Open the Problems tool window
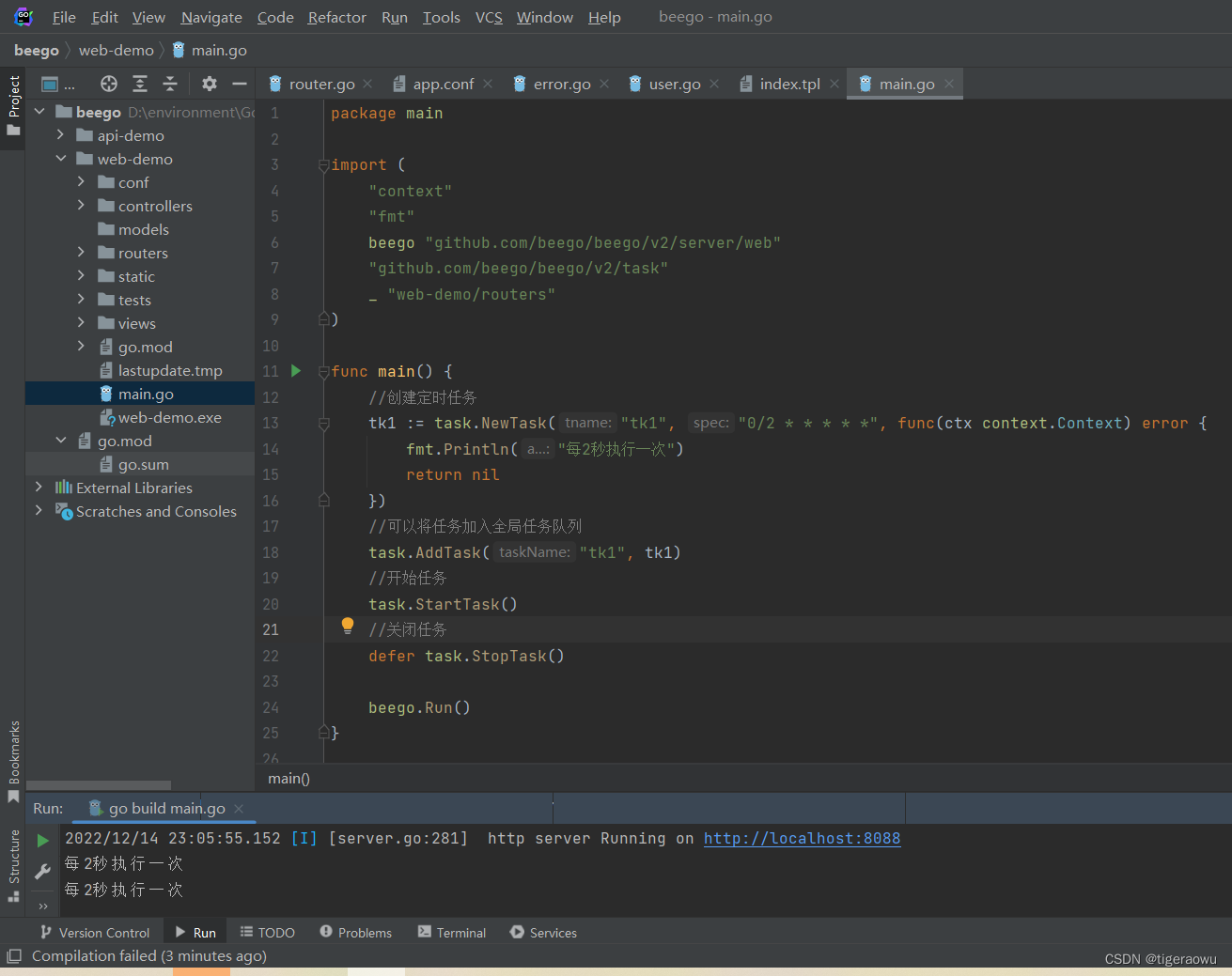 pyautogui.click(x=355, y=933)
